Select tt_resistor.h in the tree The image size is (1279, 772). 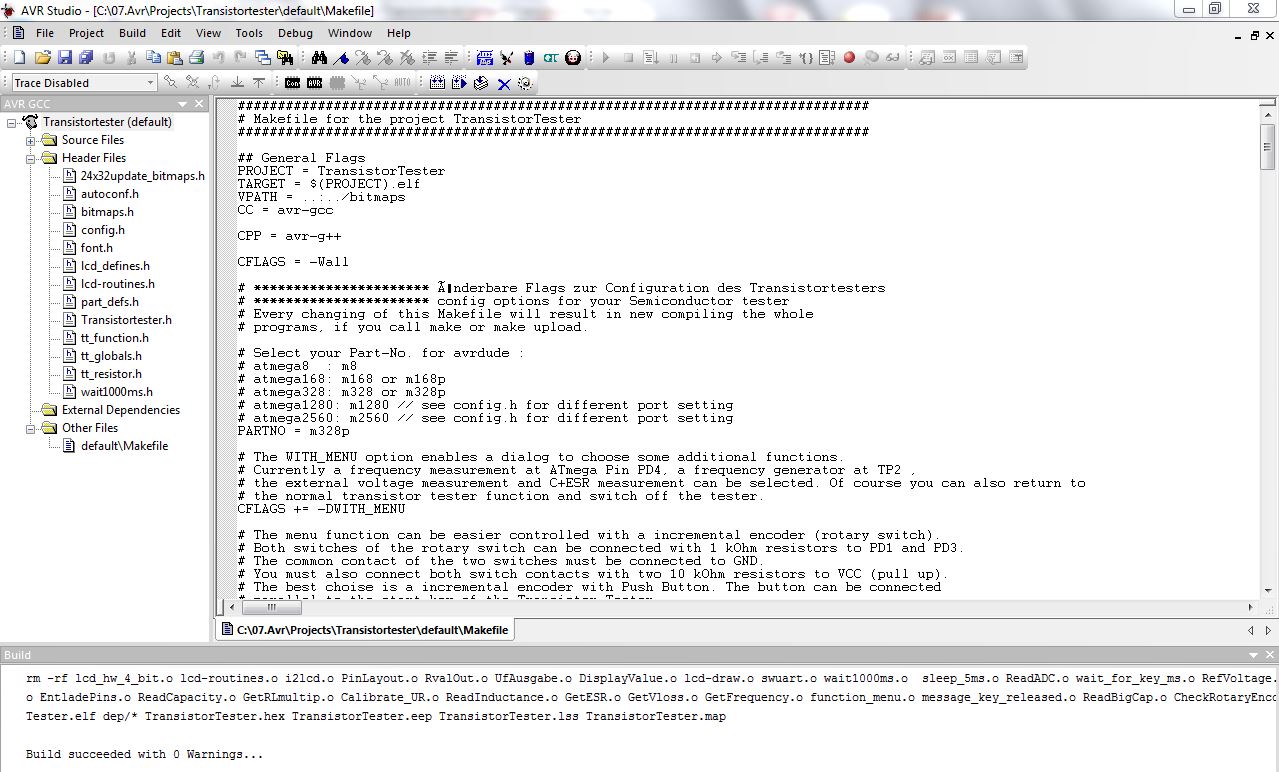click(x=111, y=374)
